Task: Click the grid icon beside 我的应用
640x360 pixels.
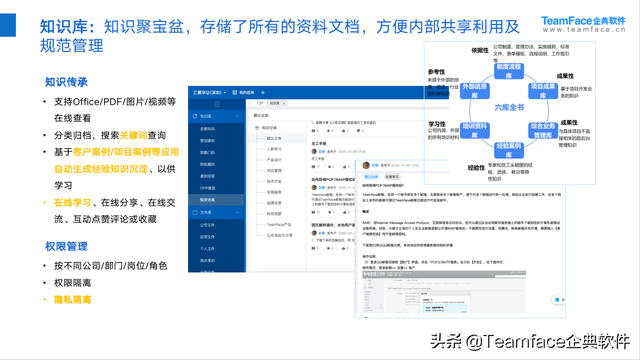Action: (x=235, y=93)
